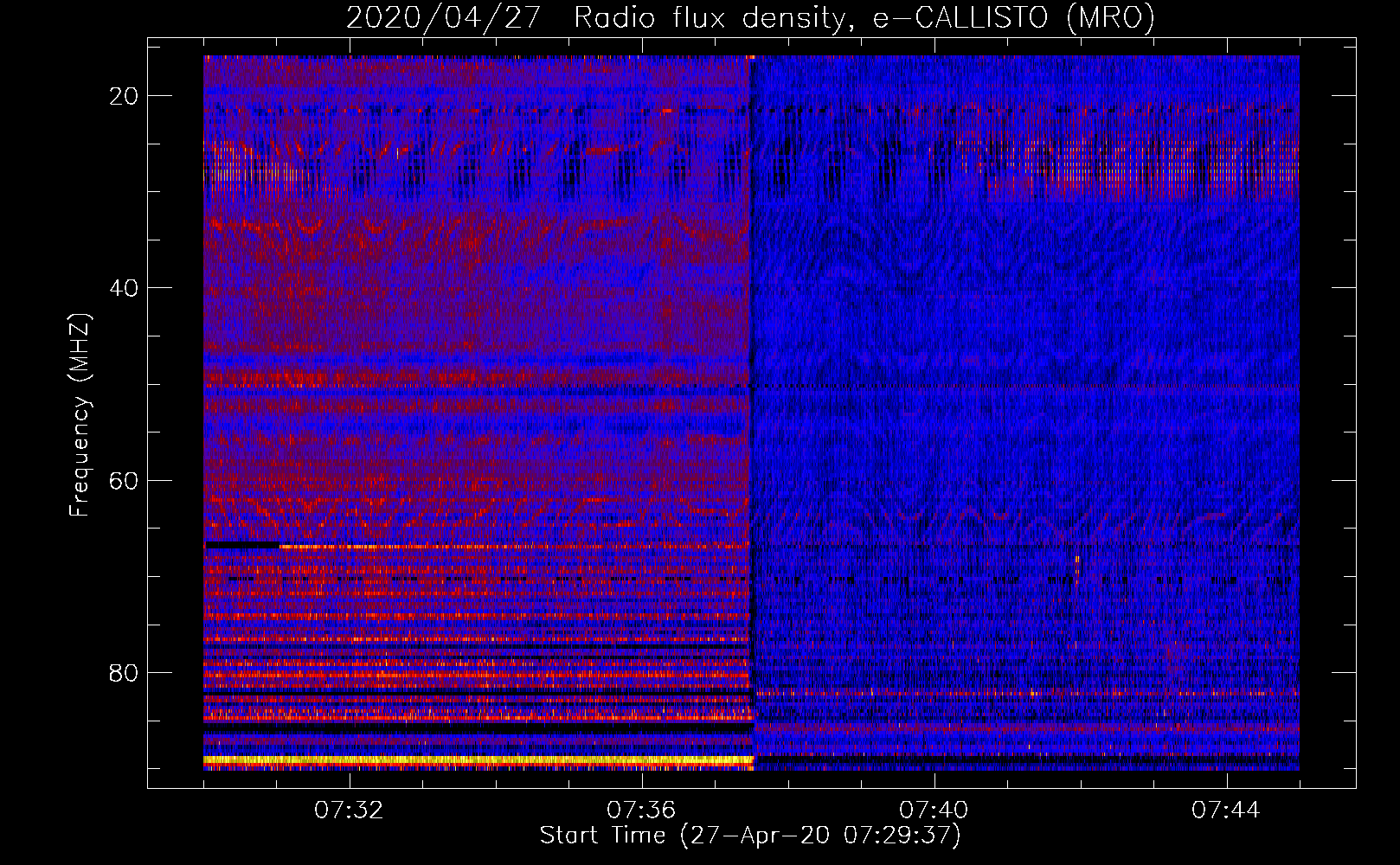1400x865 pixels.
Task: Click the frequency tick label '80'
Action: click(x=125, y=673)
